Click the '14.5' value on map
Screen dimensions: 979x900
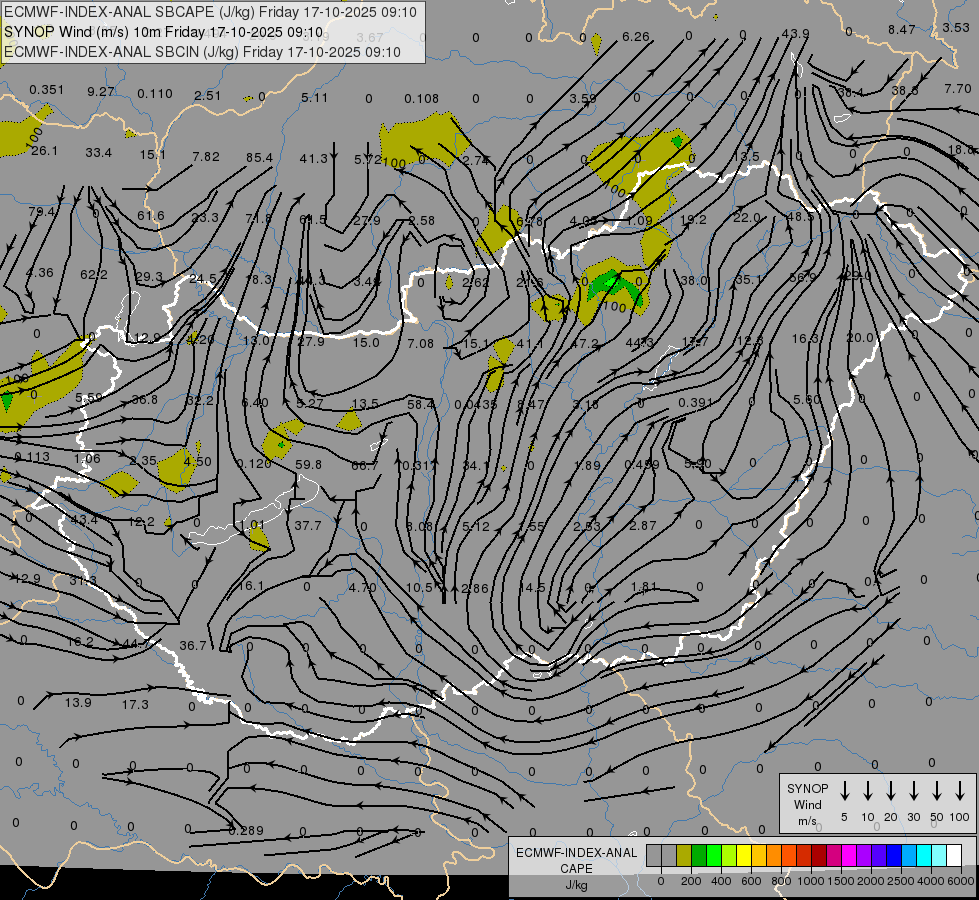532,588
